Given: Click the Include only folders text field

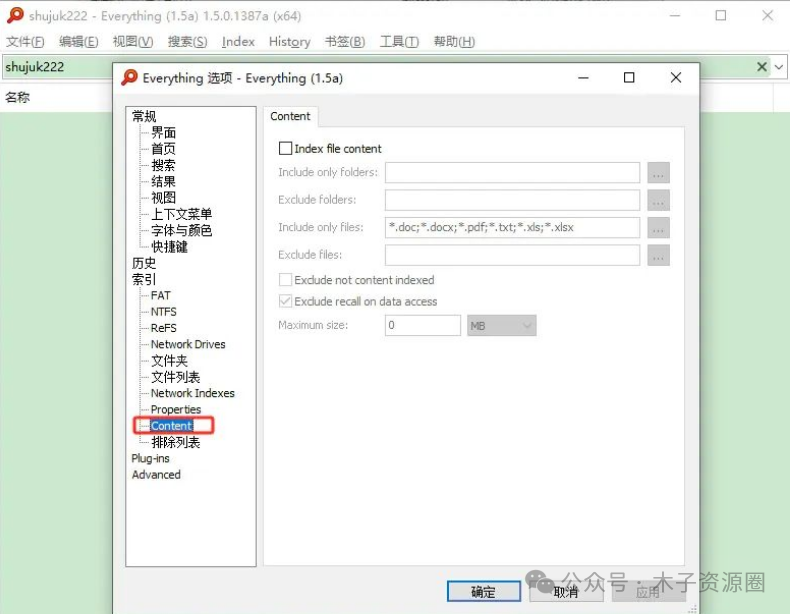Looking at the screenshot, I should (512, 173).
